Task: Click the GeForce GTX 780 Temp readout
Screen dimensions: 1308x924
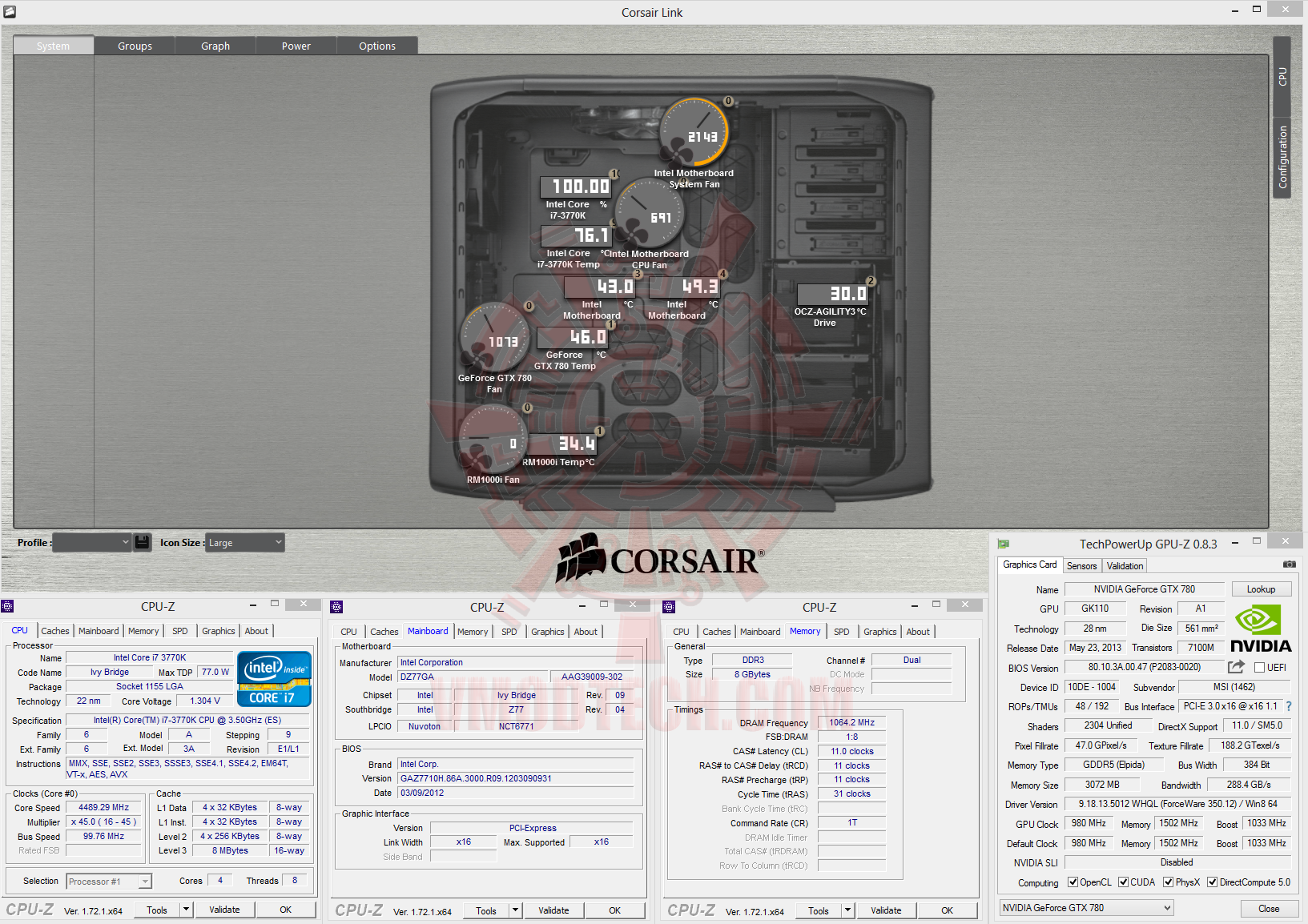Action: pos(572,337)
